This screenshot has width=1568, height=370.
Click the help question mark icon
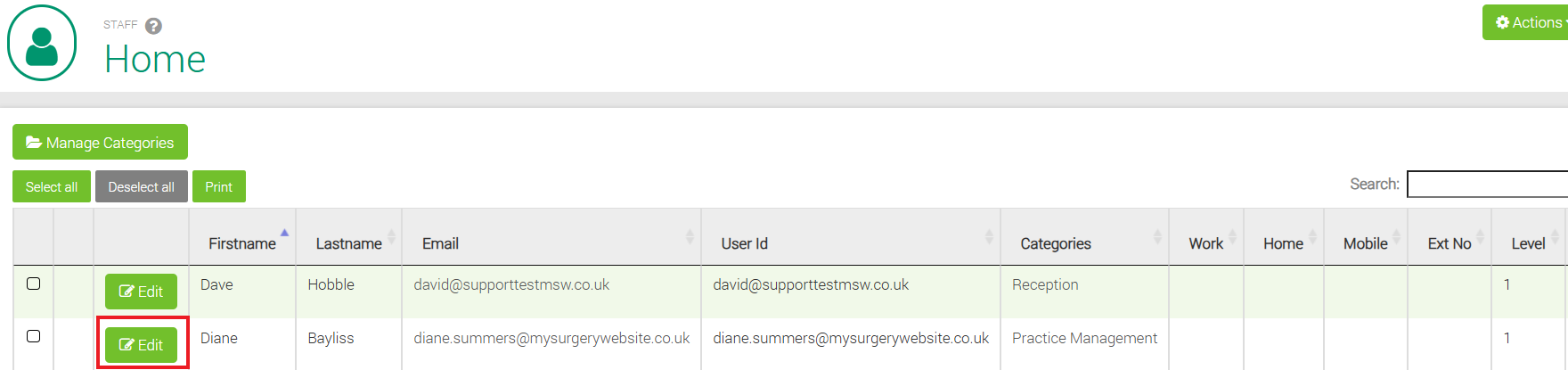[x=153, y=26]
